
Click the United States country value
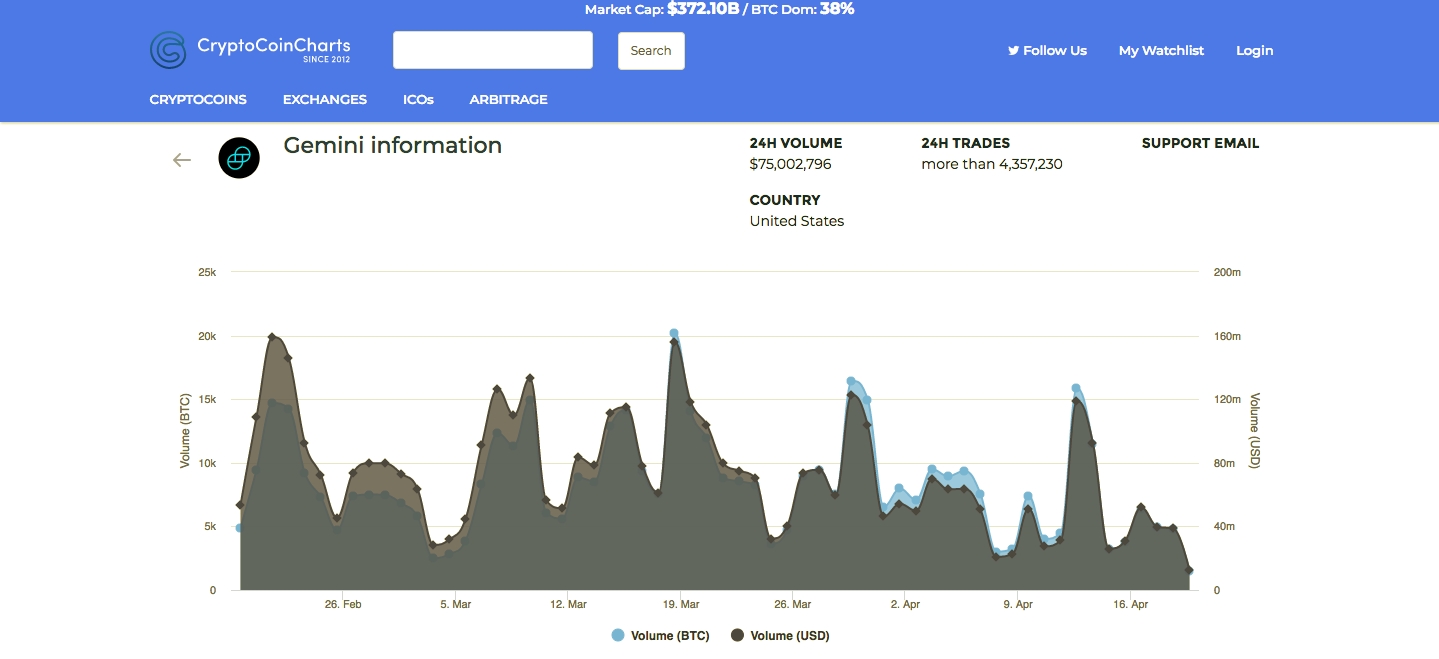point(797,221)
